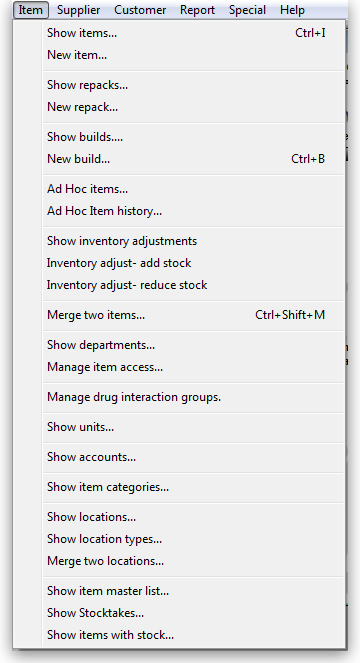The image size is (360, 663).
Task: Open the Special menu
Action: [247, 10]
